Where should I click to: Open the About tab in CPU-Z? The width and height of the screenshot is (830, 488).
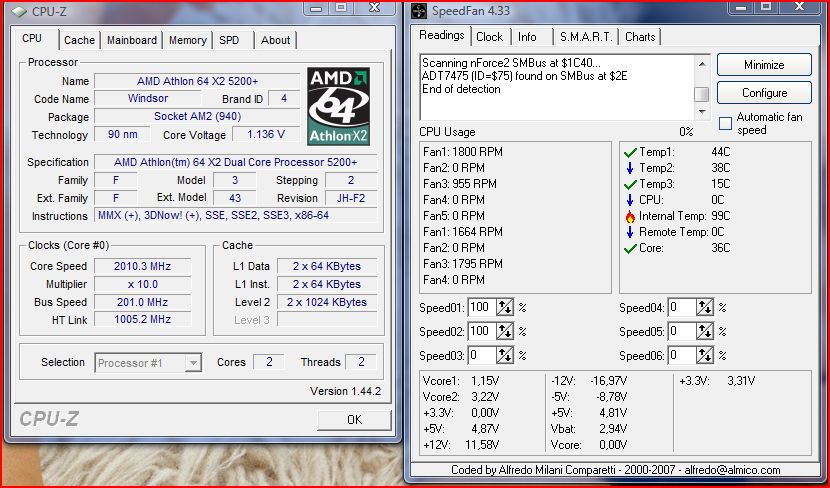tap(275, 40)
